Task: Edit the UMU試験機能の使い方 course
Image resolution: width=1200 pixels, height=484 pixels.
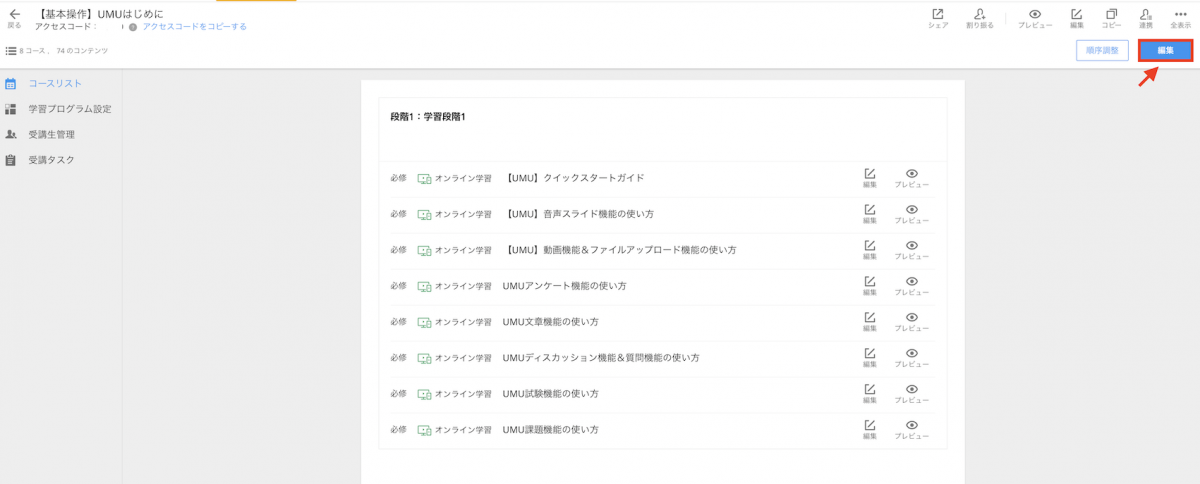Action: [870, 394]
